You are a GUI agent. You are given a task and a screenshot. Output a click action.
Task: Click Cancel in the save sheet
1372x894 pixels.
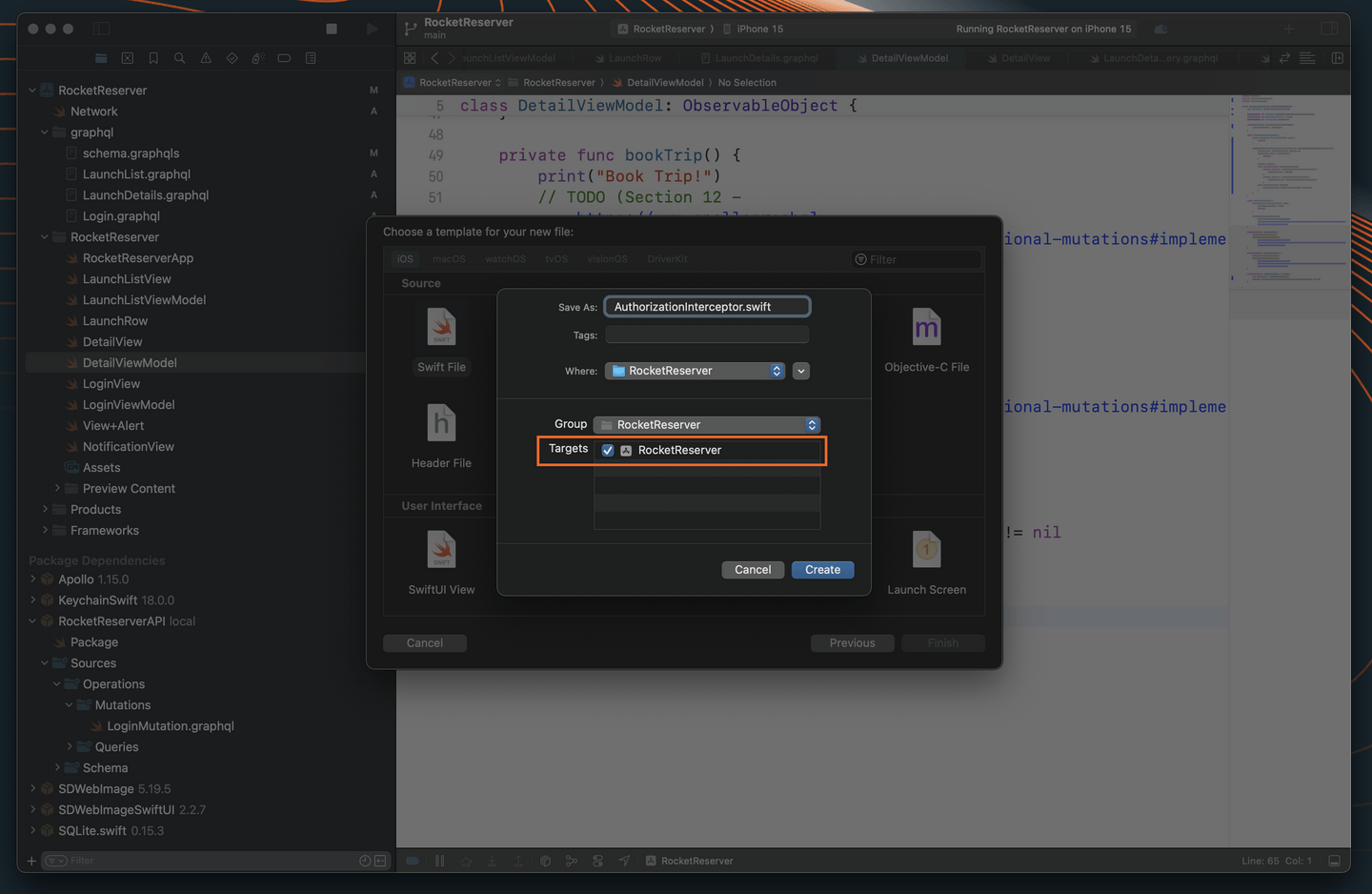coord(753,570)
